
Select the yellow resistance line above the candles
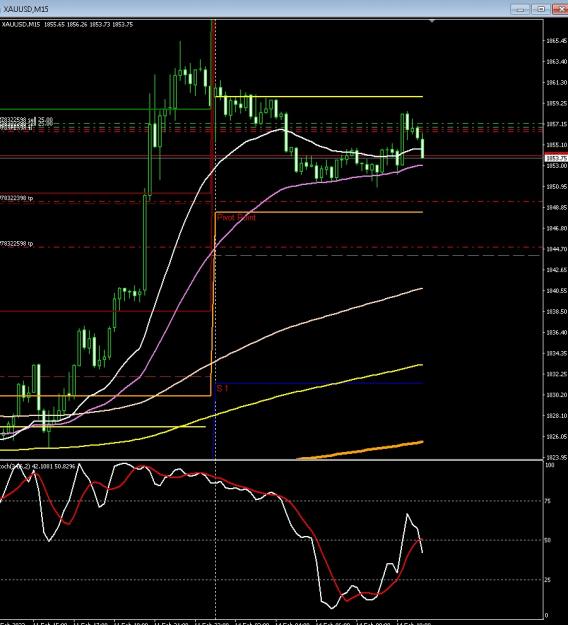(x=319, y=96)
